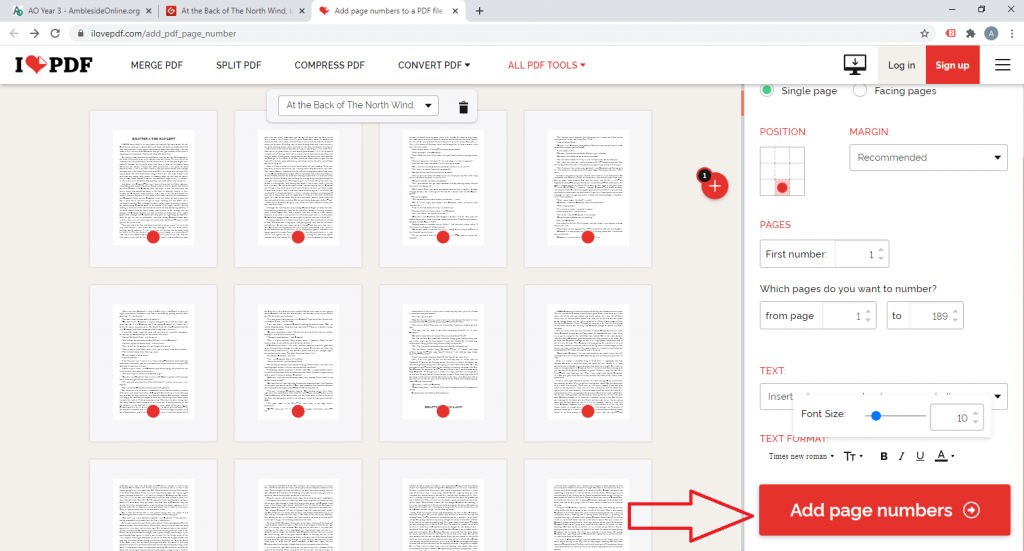Reload the current page
The width and height of the screenshot is (1024, 551).
click(55, 33)
